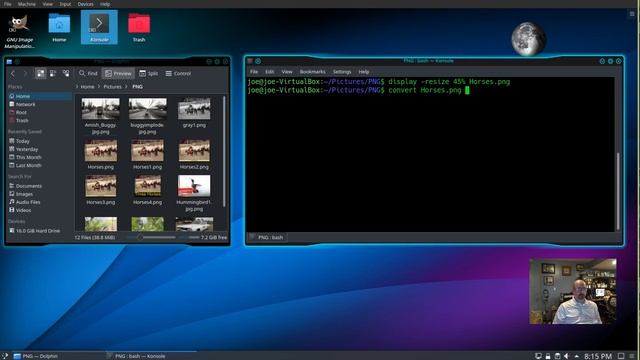Select the PNG : bash Konsole tab
This screenshot has height=360, width=640.
pyautogui.click(x=267, y=237)
